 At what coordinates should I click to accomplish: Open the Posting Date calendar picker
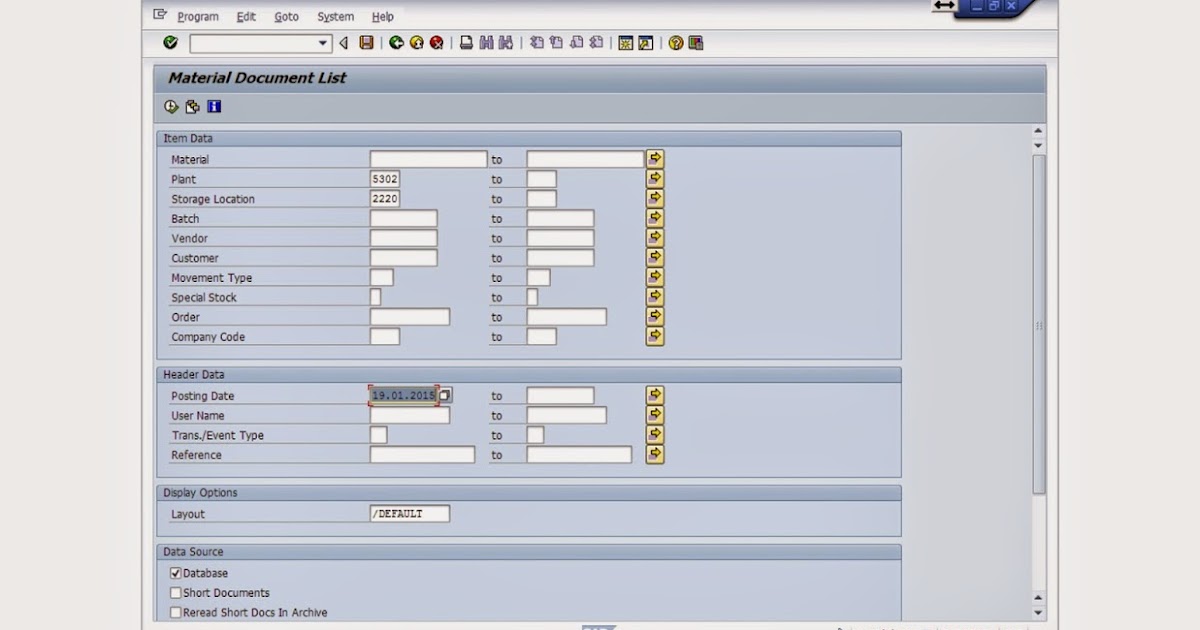click(x=443, y=394)
